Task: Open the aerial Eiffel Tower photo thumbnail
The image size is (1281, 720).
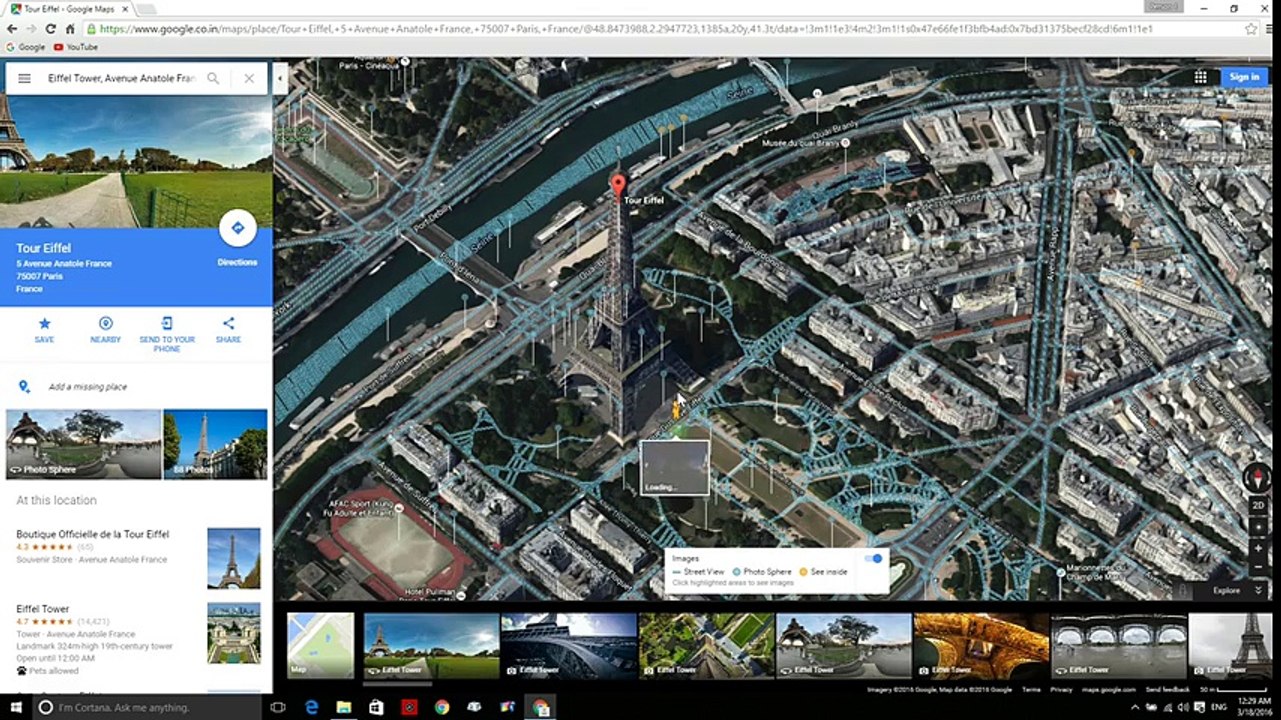Action: pyautogui.click(x=706, y=645)
